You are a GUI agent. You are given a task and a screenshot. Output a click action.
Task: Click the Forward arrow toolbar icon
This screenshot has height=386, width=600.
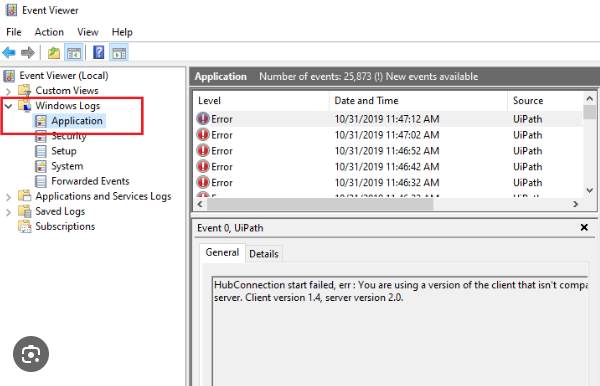[28, 52]
